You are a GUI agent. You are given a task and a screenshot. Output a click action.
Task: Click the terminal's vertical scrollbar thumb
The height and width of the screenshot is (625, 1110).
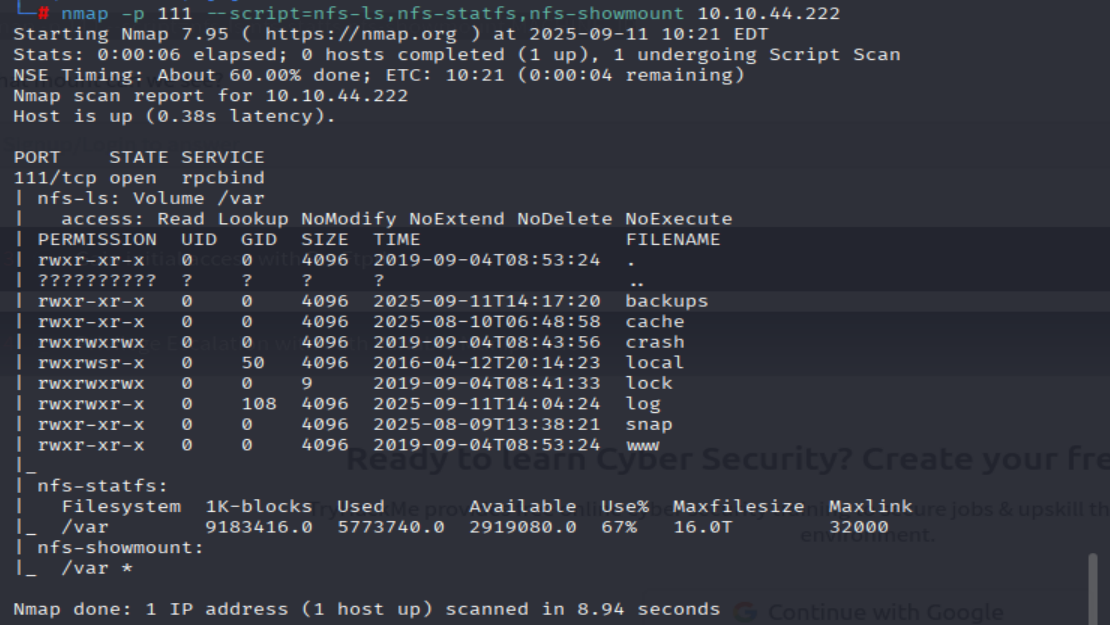[x=1093, y=589]
